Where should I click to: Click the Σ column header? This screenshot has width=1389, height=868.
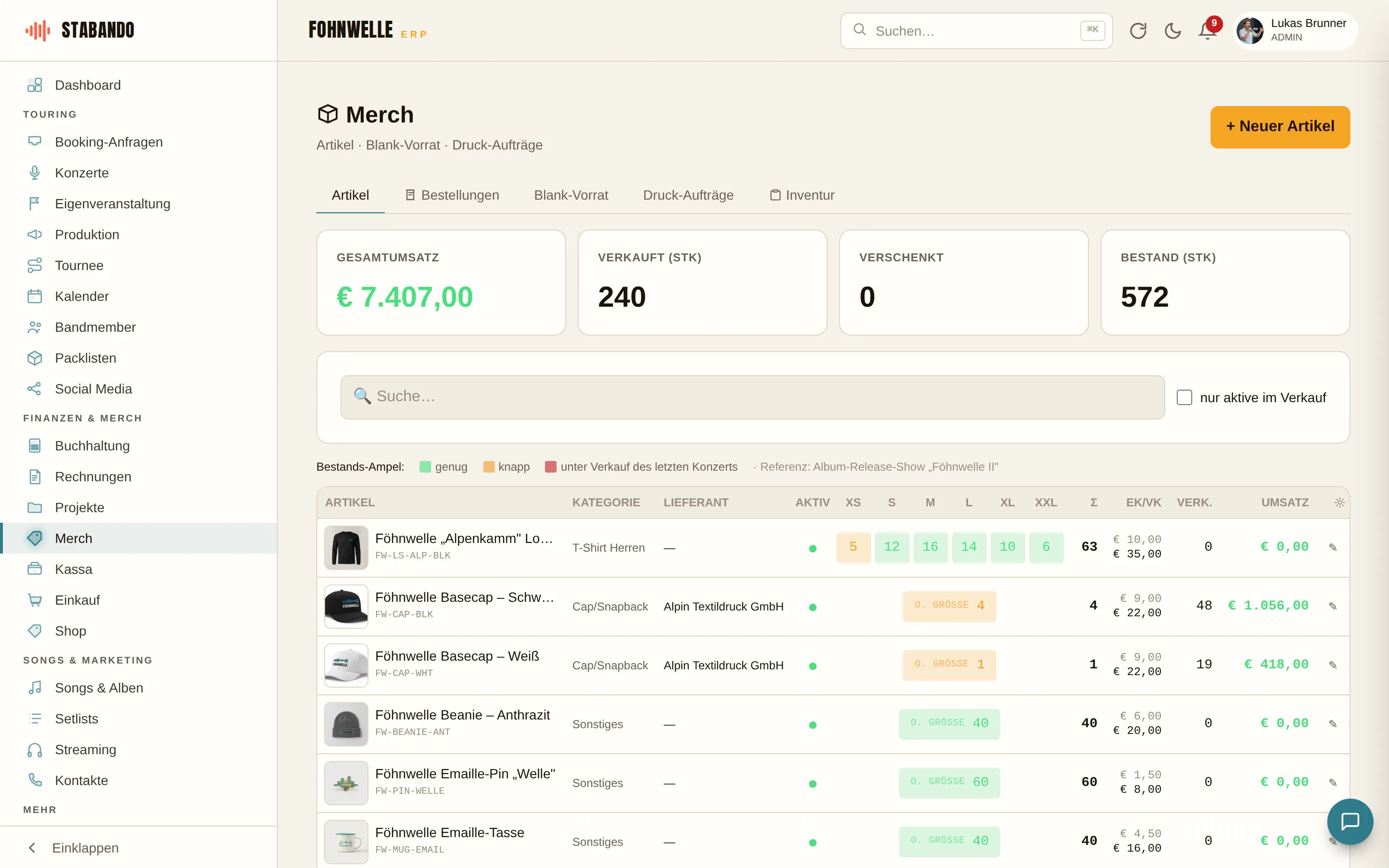[1093, 502]
